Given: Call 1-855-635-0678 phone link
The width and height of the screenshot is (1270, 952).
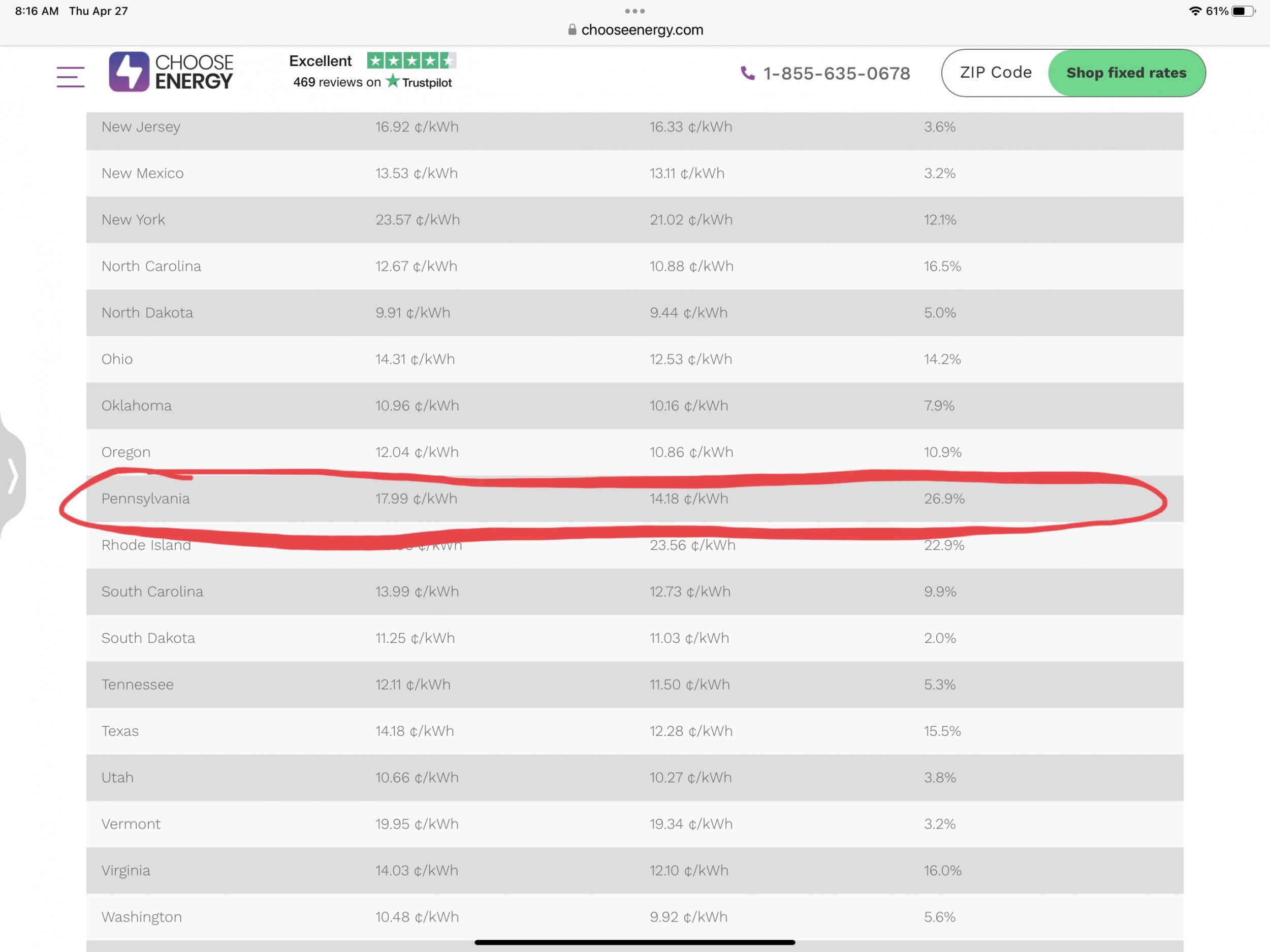Looking at the screenshot, I should [836, 74].
